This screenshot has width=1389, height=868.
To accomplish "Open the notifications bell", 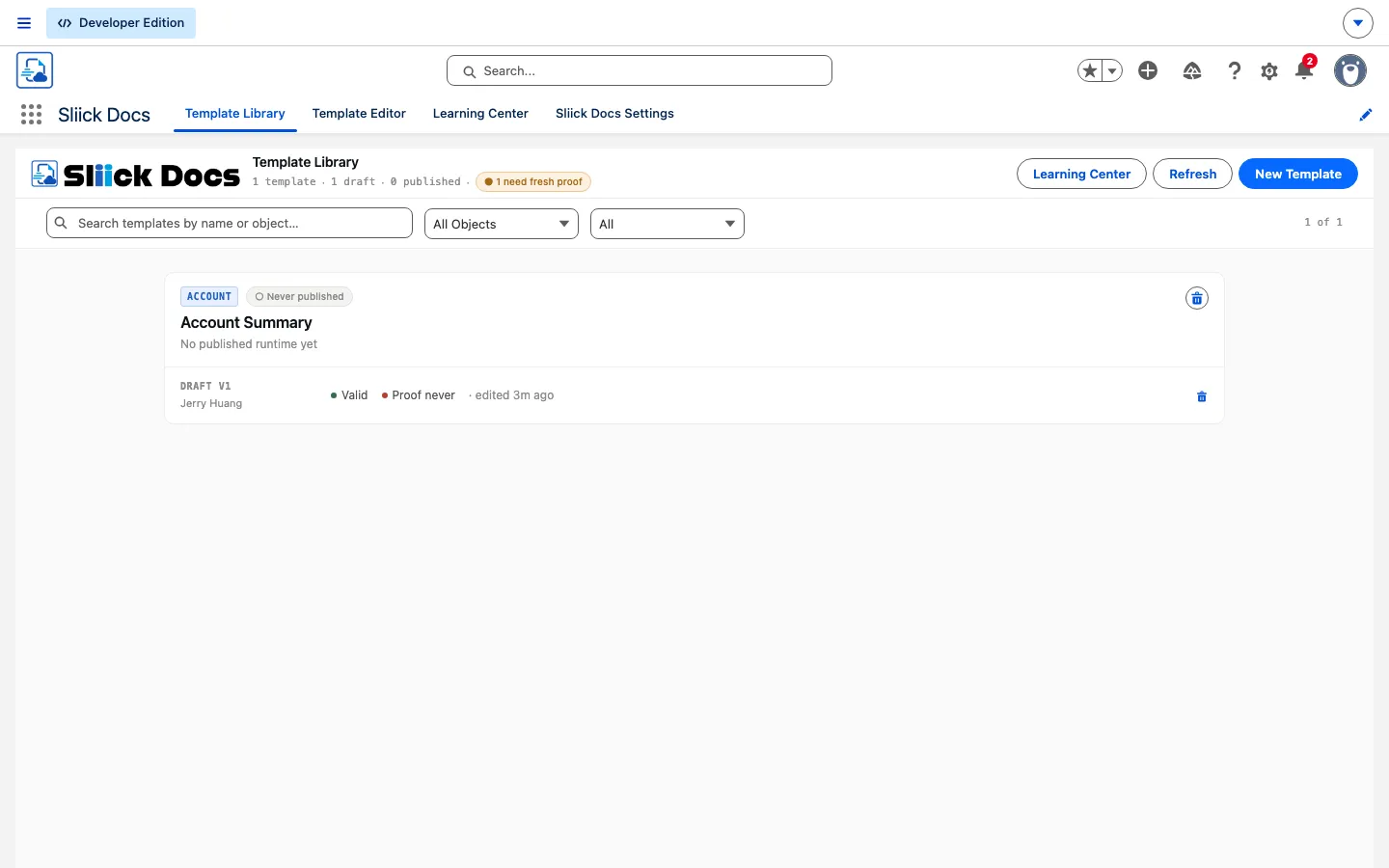I will (1304, 69).
